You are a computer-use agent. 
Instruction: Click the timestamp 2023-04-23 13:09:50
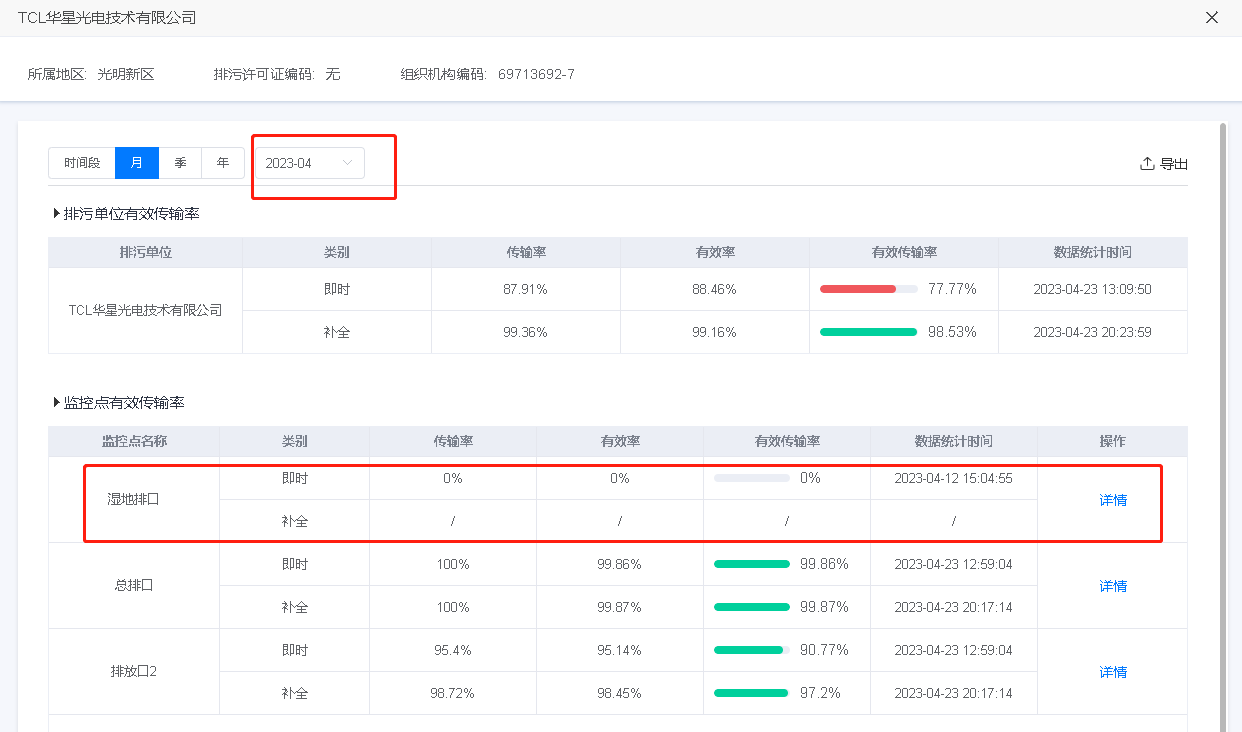point(1092,289)
